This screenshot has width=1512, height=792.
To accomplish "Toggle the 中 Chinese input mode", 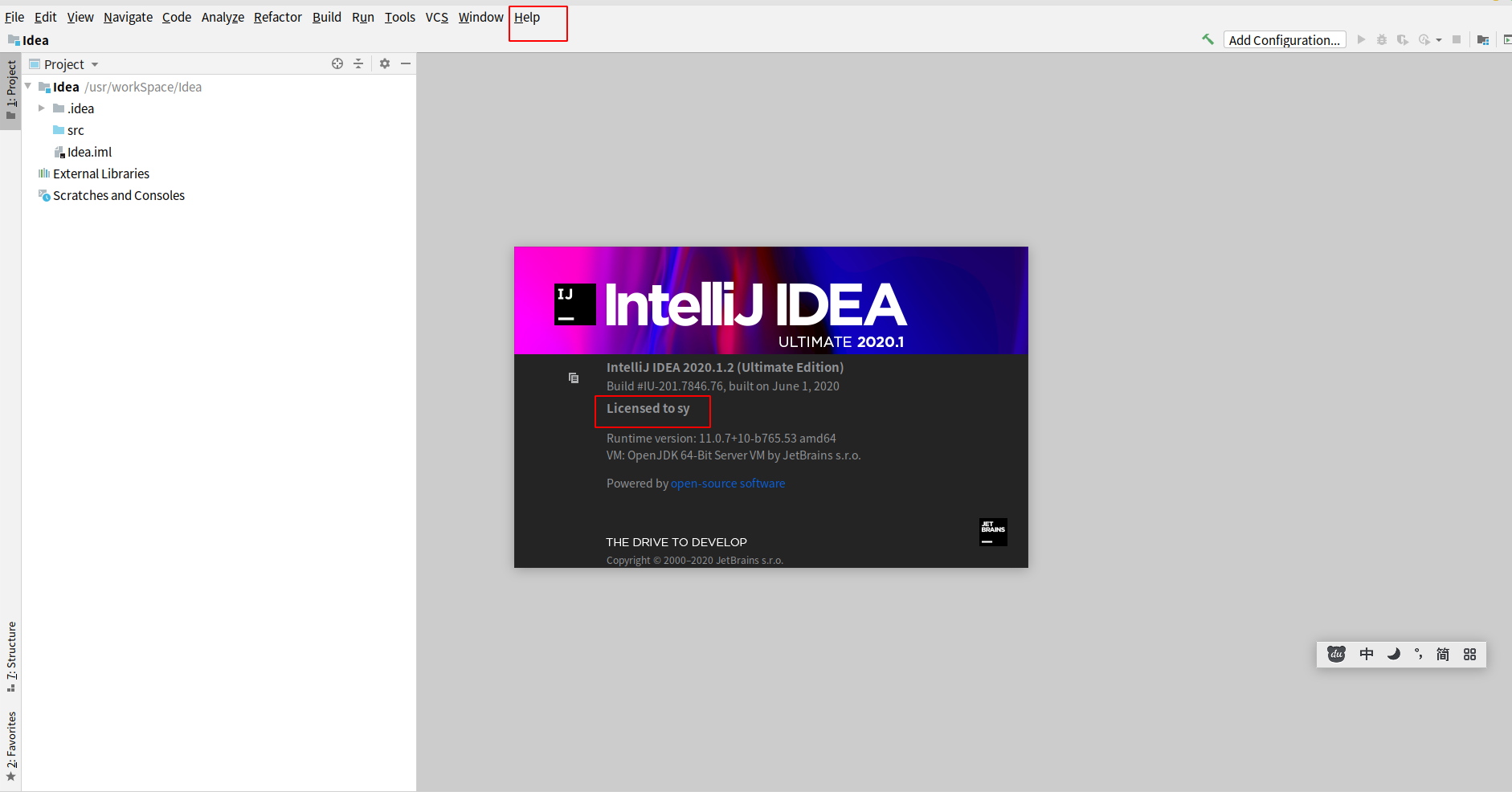I will tap(1367, 654).
